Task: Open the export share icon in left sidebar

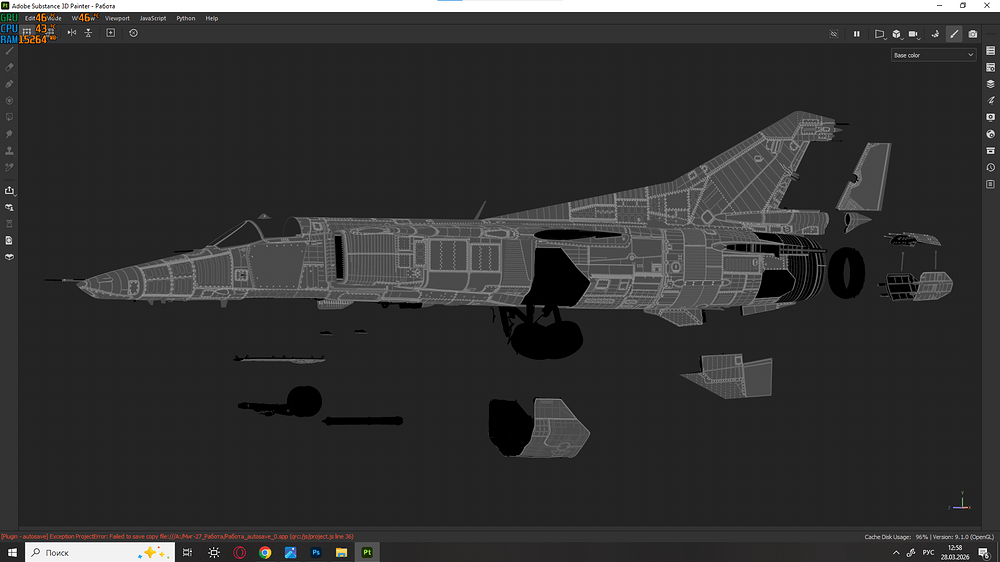Action: (x=9, y=191)
